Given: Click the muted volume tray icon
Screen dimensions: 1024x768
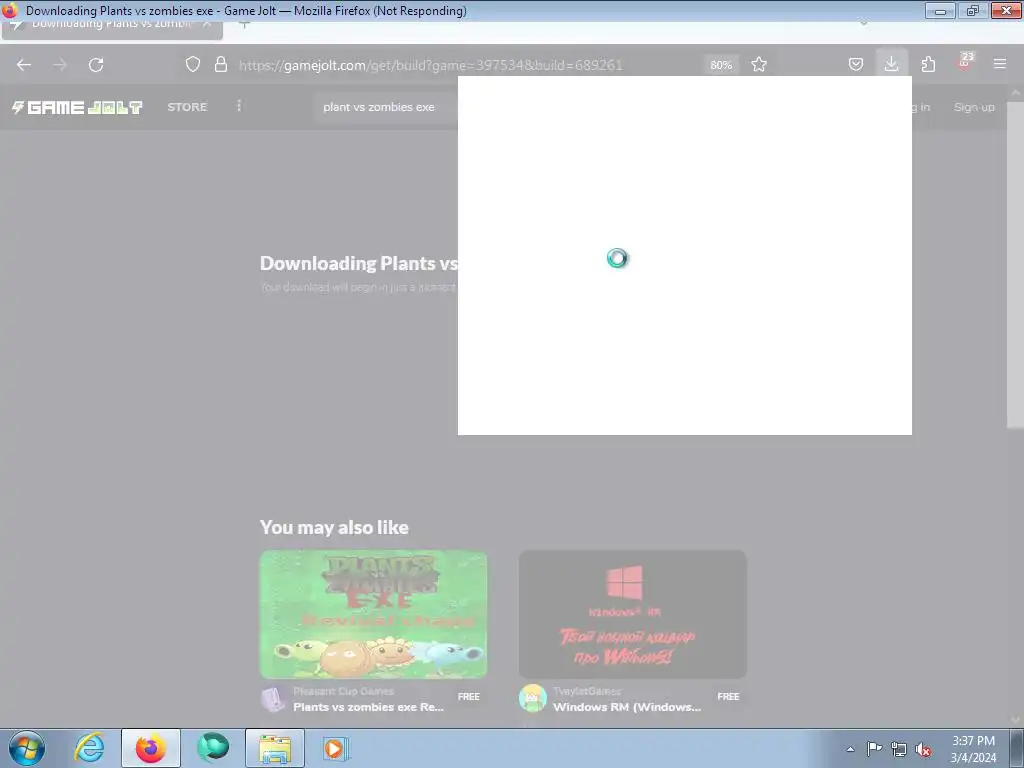Looking at the screenshot, I should 923,749.
